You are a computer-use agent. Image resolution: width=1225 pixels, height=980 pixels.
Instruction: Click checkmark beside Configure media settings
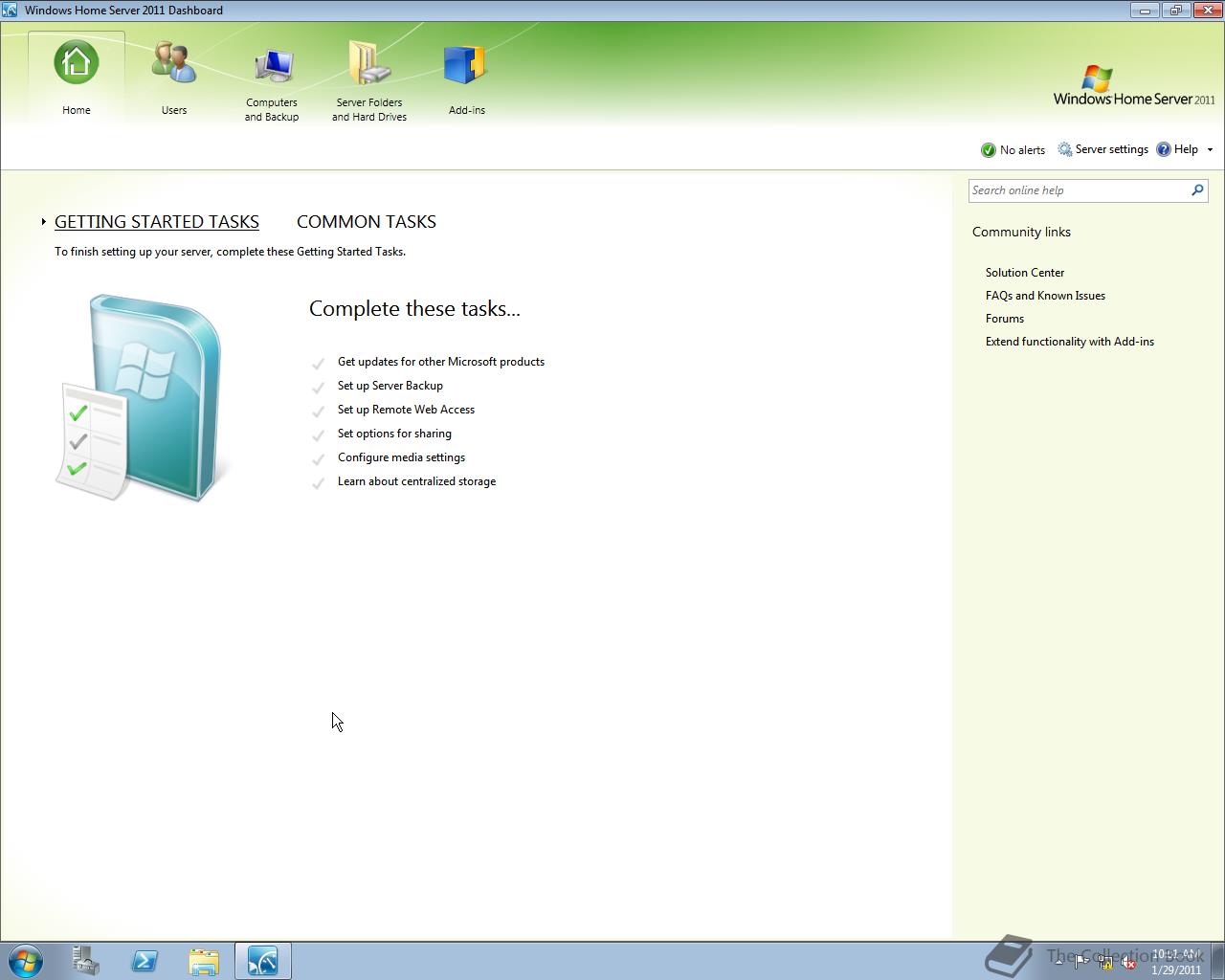point(318,458)
